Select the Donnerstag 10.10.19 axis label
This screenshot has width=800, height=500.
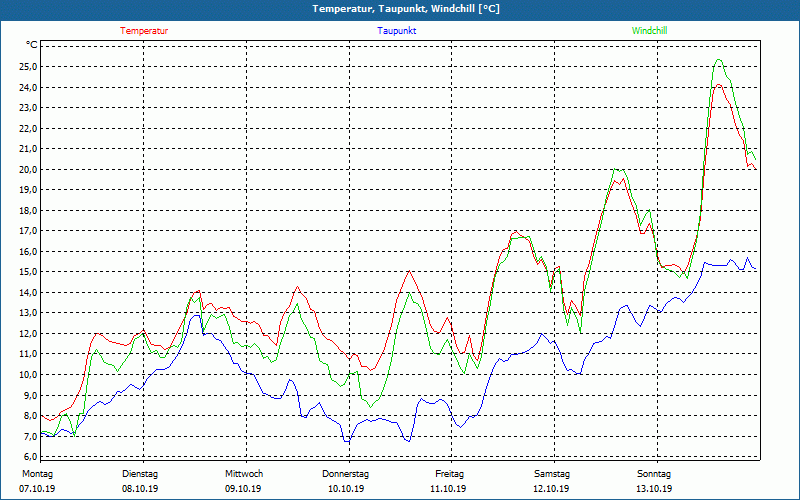345,481
